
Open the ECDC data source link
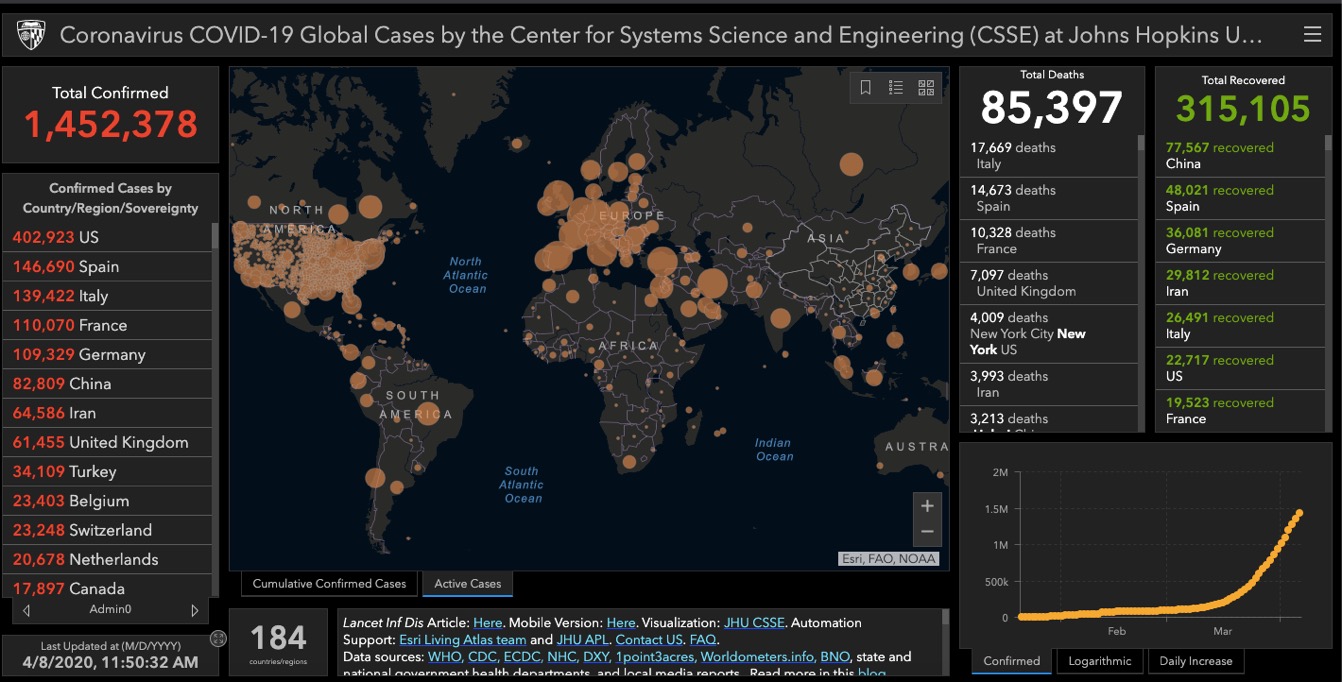point(523,657)
